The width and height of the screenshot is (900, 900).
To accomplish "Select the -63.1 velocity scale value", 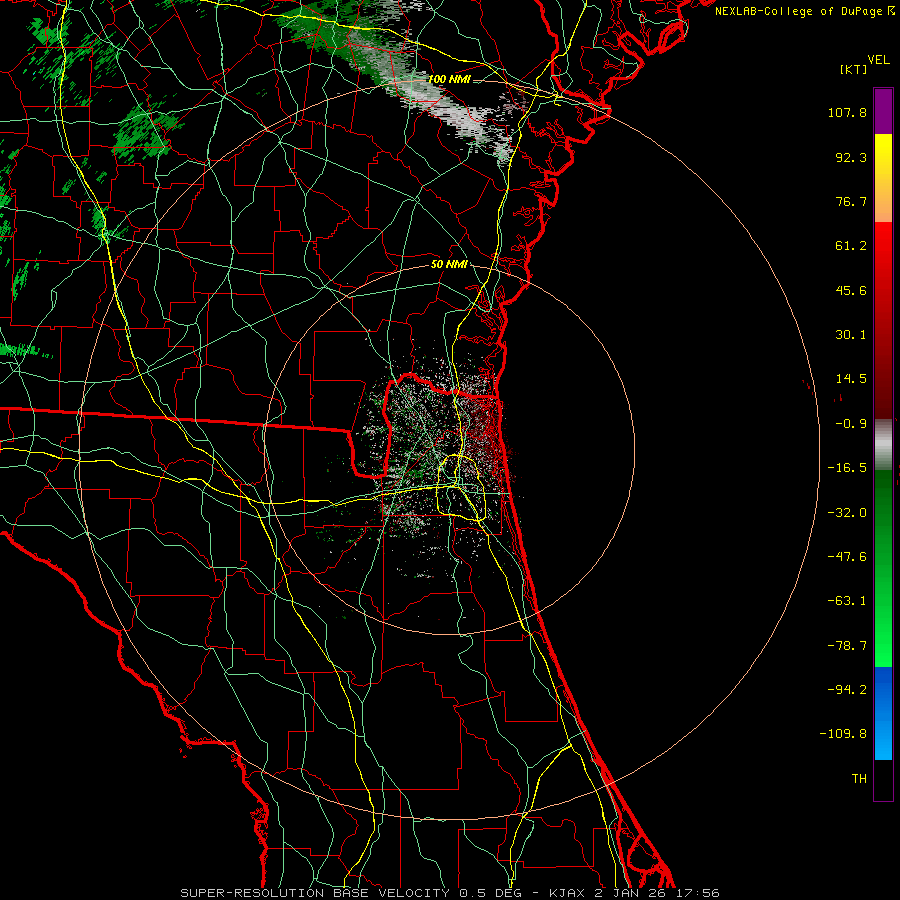I will tap(847, 601).
